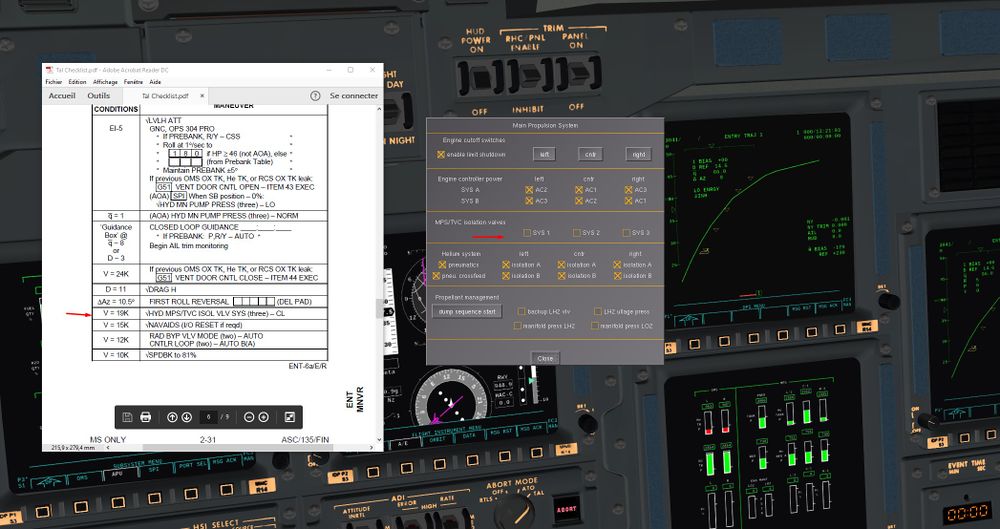Open the Acrobat help question-mark icon
This screenshot has width=1000, height=529.
point(315,96)
